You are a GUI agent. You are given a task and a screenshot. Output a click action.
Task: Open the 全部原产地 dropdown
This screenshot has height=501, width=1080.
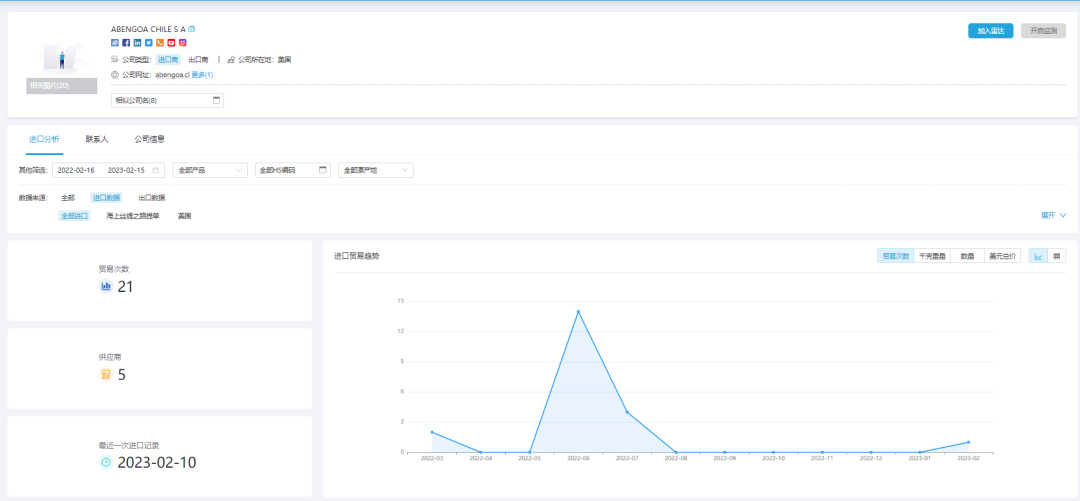[x=376, y=170]
